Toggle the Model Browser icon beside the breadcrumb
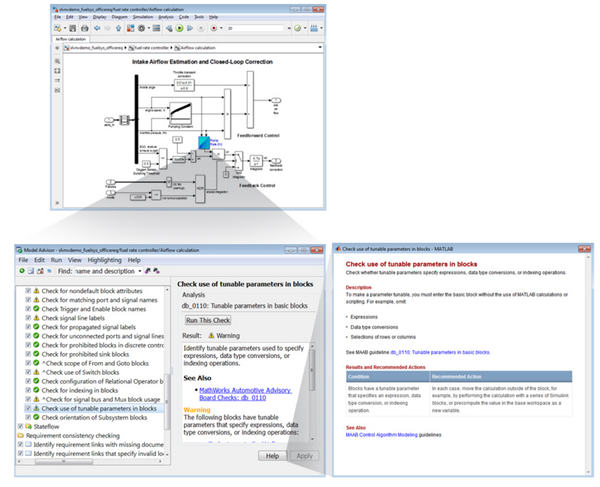This screenshot has height=487, width=600. (57, 48)
